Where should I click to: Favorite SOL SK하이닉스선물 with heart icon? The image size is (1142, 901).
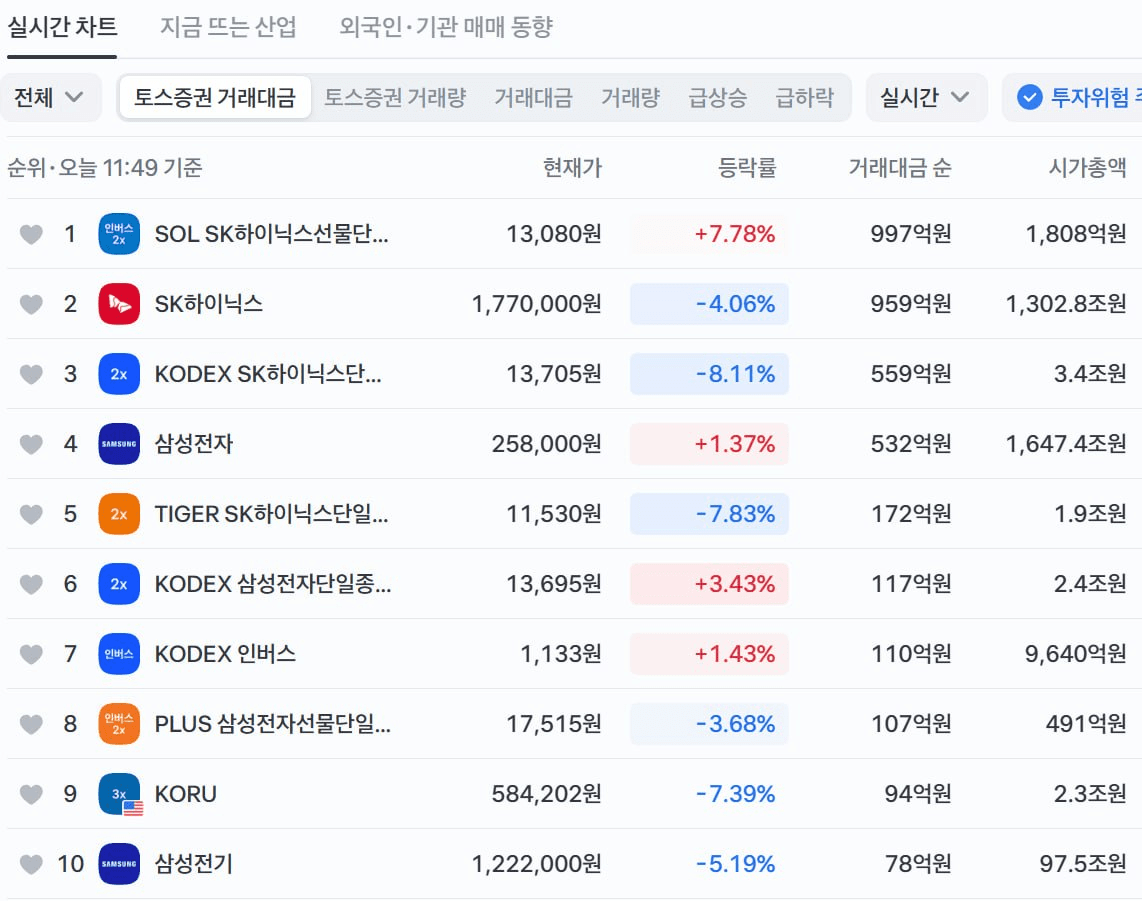click(31, 234)
